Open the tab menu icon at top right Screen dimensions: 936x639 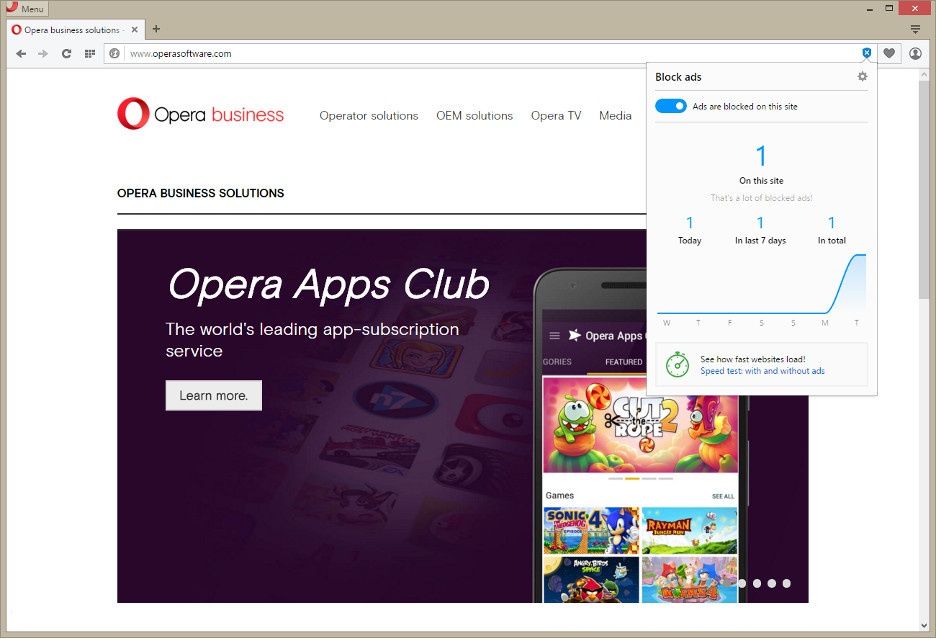[915, 29]
